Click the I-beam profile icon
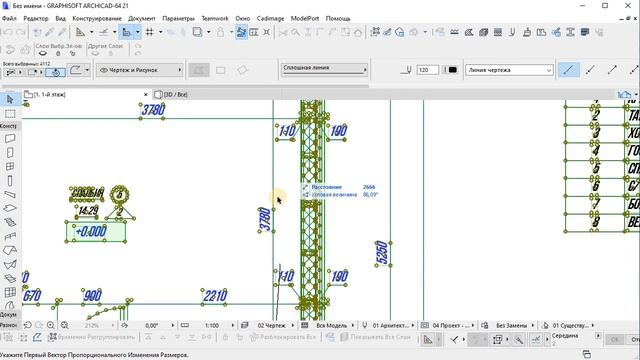The width and height of the screenshot is (640, 360). click(570, 32)
